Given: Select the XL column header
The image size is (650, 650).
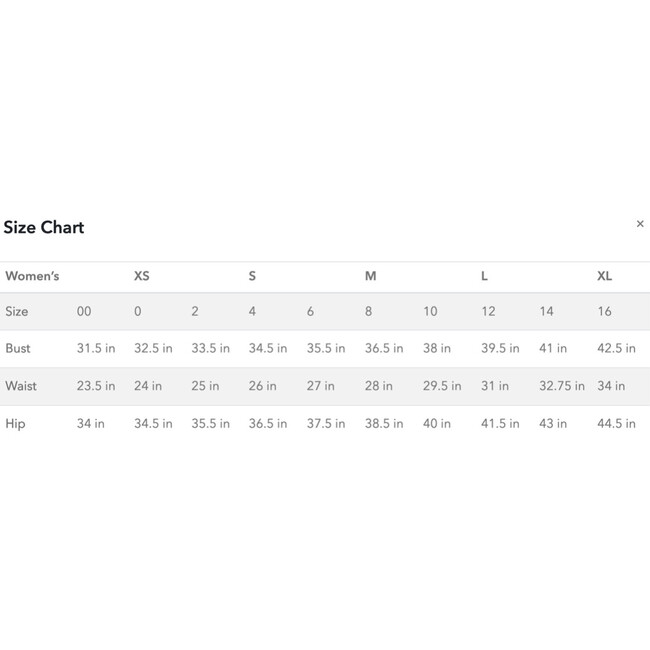Looking at the screenshot, I should 604,276.
